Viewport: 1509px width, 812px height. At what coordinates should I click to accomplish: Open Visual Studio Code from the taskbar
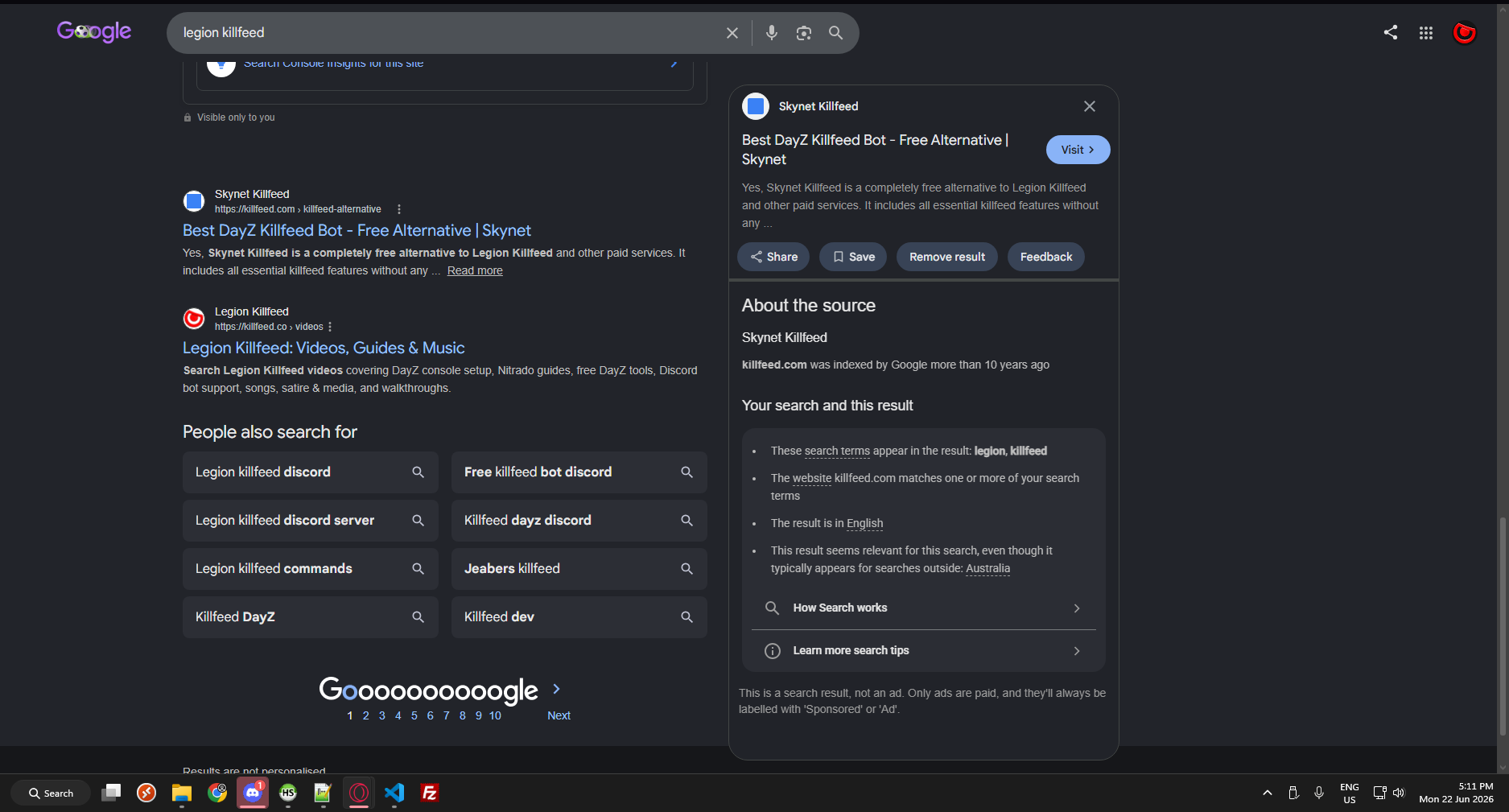point(394,793)
